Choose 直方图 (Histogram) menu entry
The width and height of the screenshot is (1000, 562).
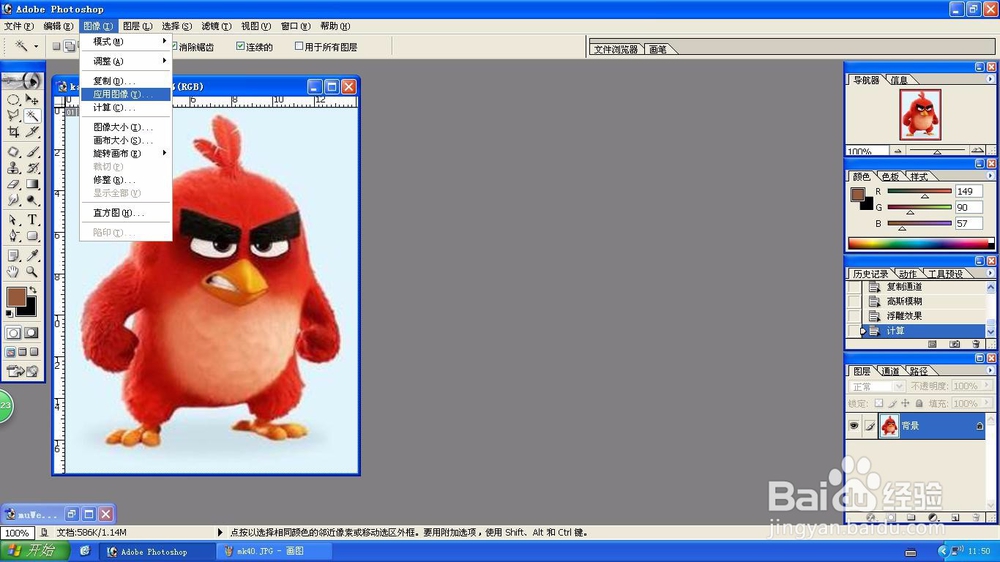(x=126, y=213)
